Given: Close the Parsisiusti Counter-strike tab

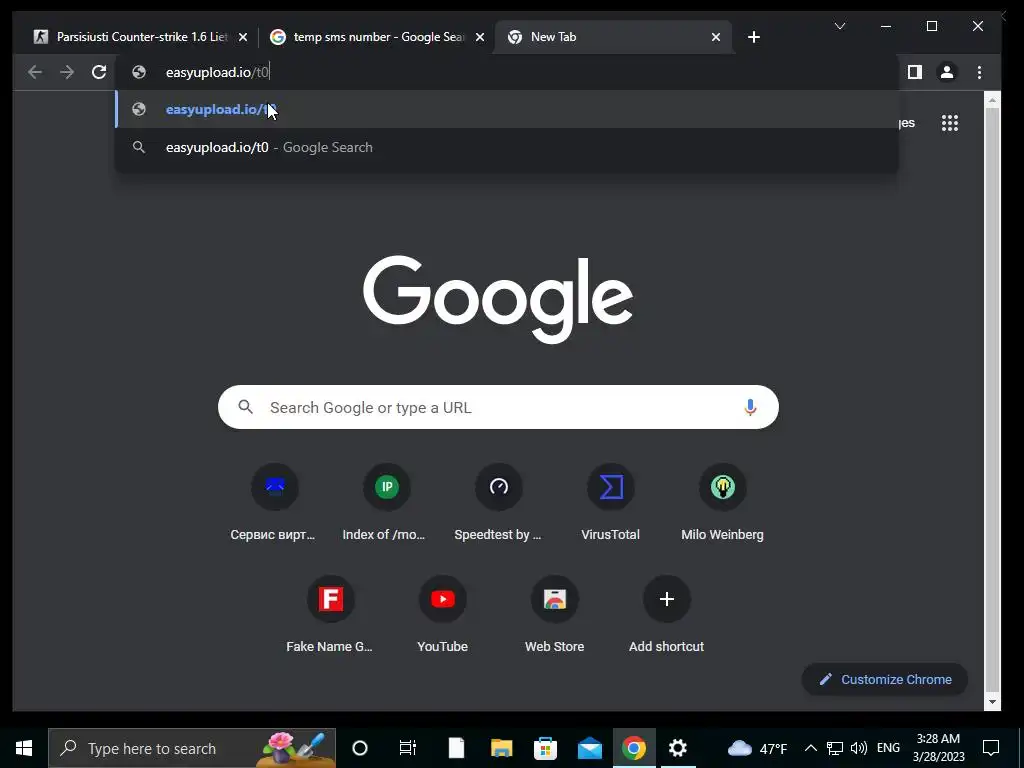Looking at the screenshot, I should [x=243, y=37].
